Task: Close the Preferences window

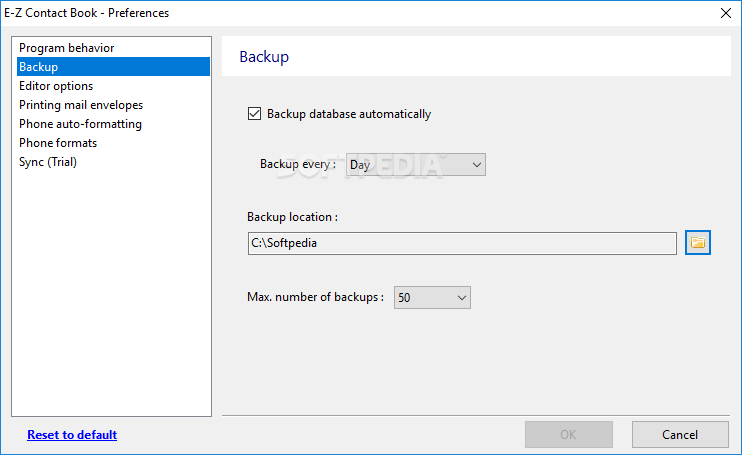Action: tap(726, 13)
